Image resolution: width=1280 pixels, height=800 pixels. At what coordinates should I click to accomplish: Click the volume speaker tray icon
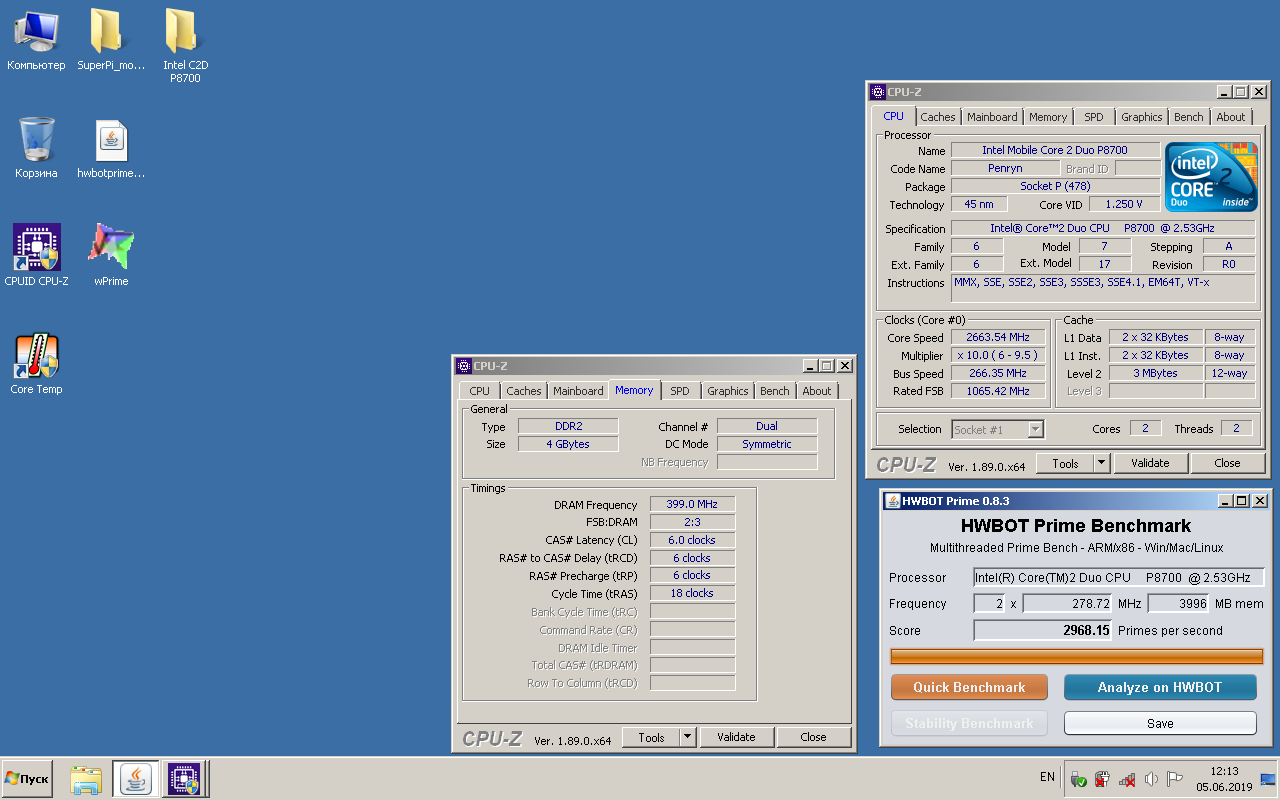[x=1151, y=778]
